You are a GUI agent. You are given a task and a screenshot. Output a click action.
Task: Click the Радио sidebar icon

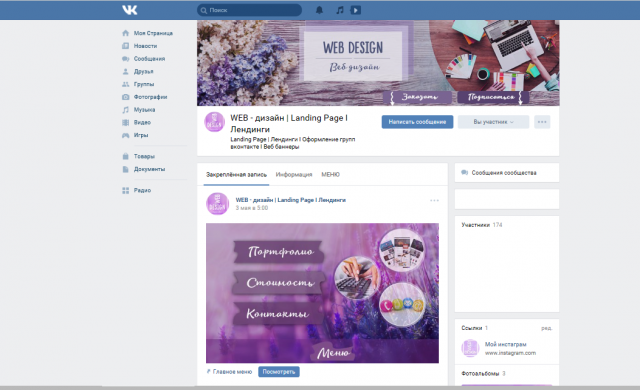point(126,190)
